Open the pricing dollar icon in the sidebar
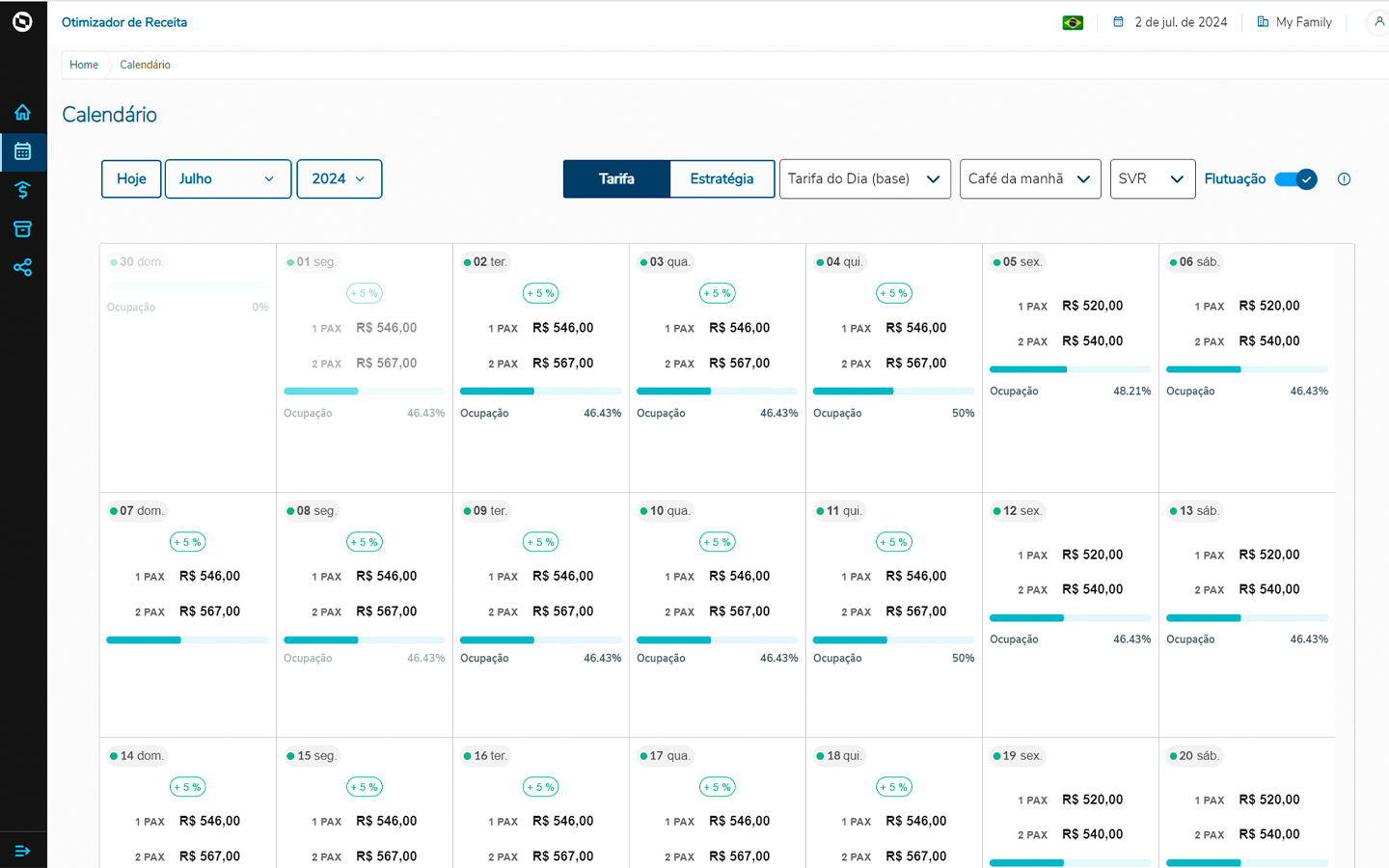This screenshot has width=1389, height=868. tap(22, 190)
